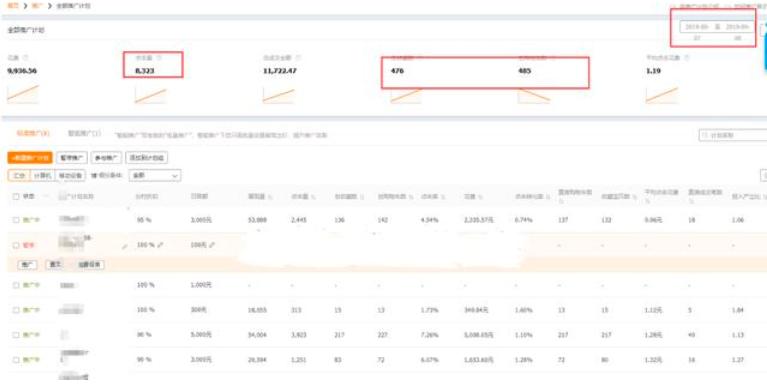Open trend chart under the 9,936.56 metric
This screenshot has width=767, height=385.
pyautogui.click(x=23, y=94)
